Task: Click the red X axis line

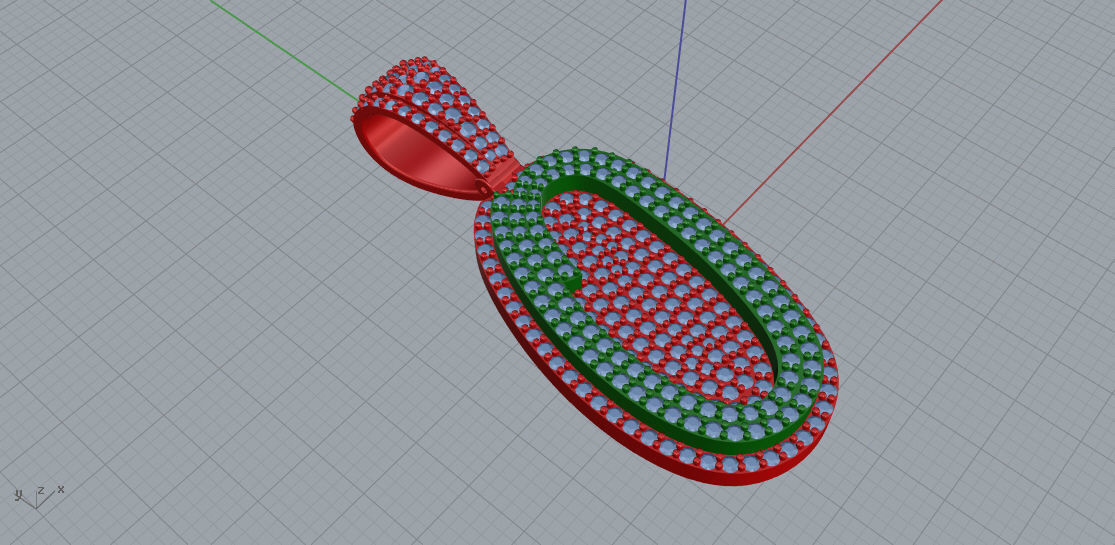Action: pos(832,110)
